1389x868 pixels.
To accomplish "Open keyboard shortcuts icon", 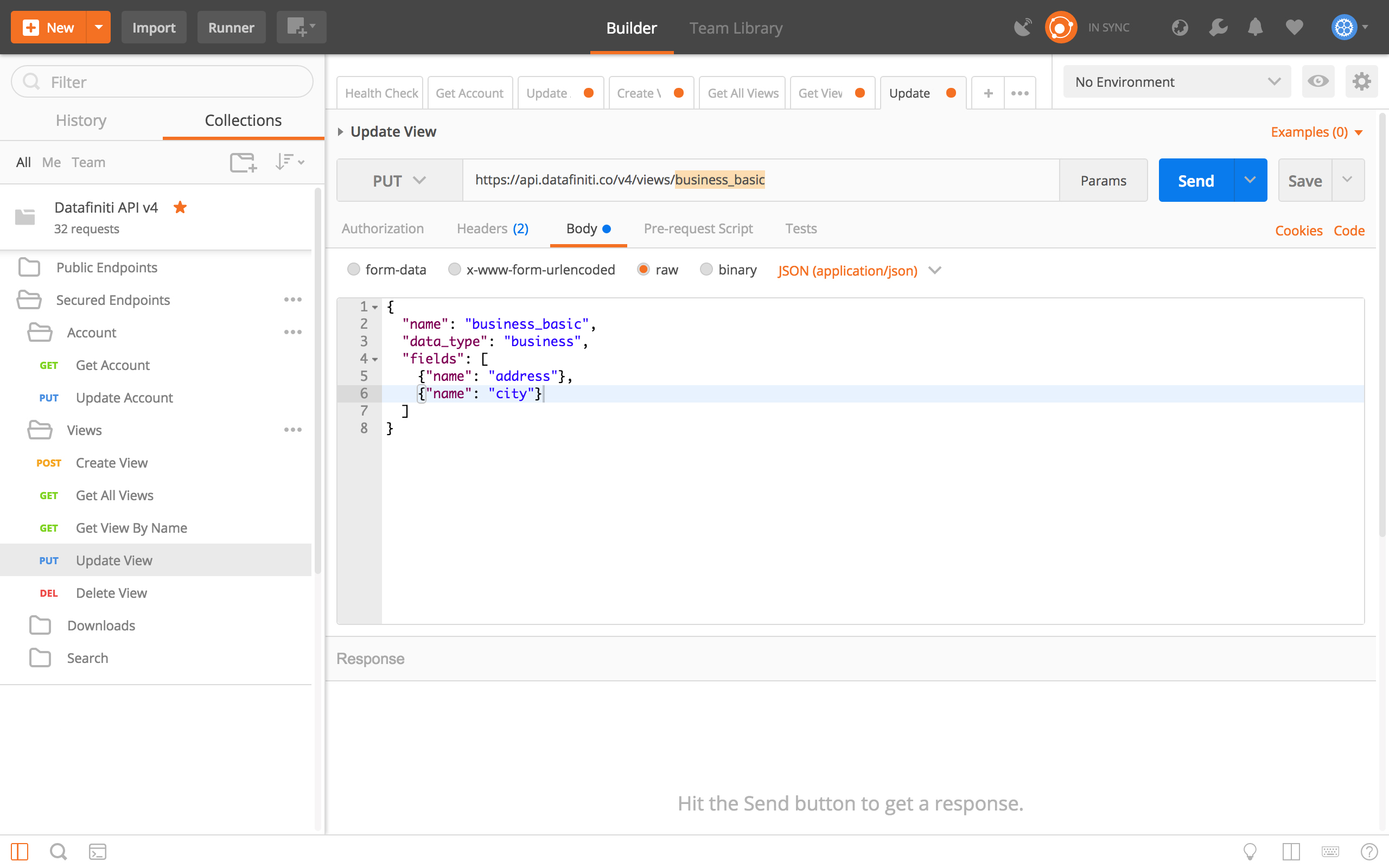I will pos(1330,851).
